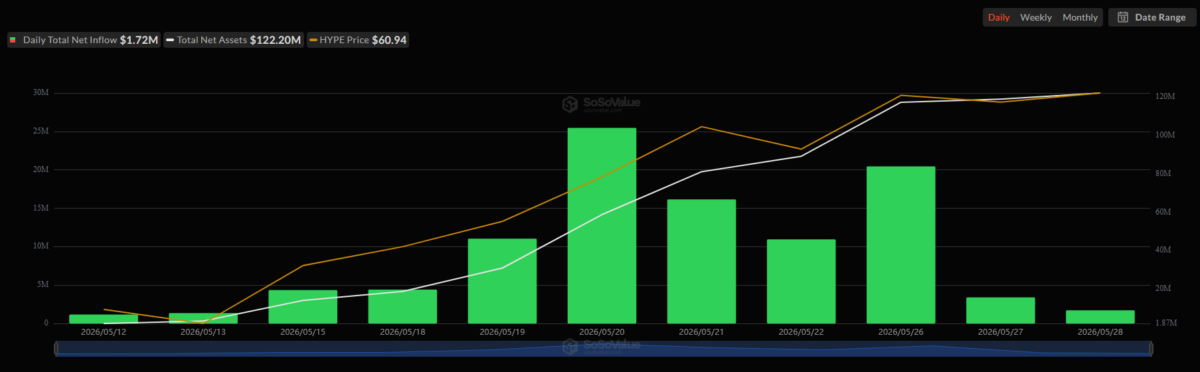This screenshot has width=1200, height=372.
Task: Switch to the Weekly view tab
Action: point(1035,17)
